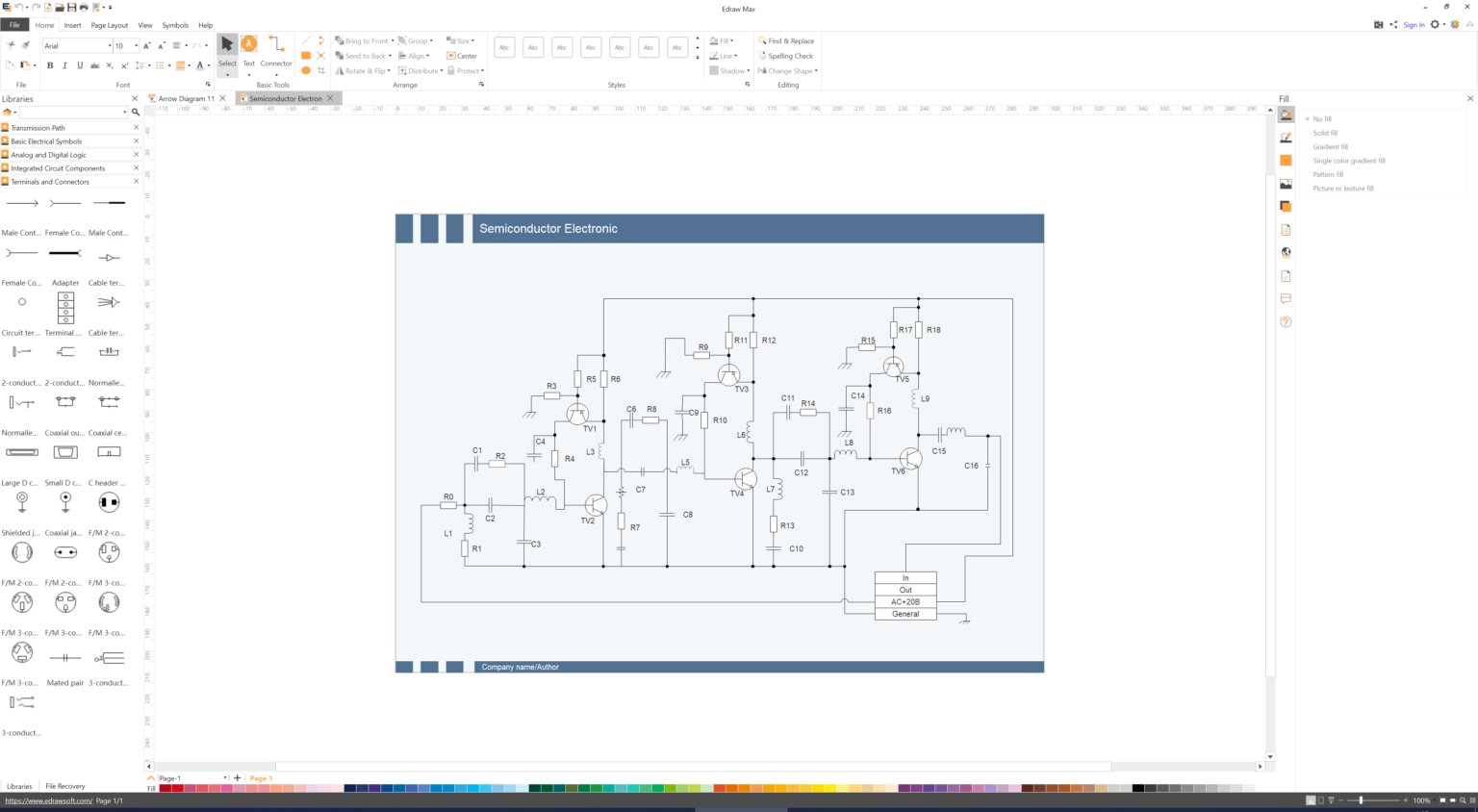This screenshot has height=812, width=1478.
Task: Click the Bold formatting icon
Action: point(50,65)
